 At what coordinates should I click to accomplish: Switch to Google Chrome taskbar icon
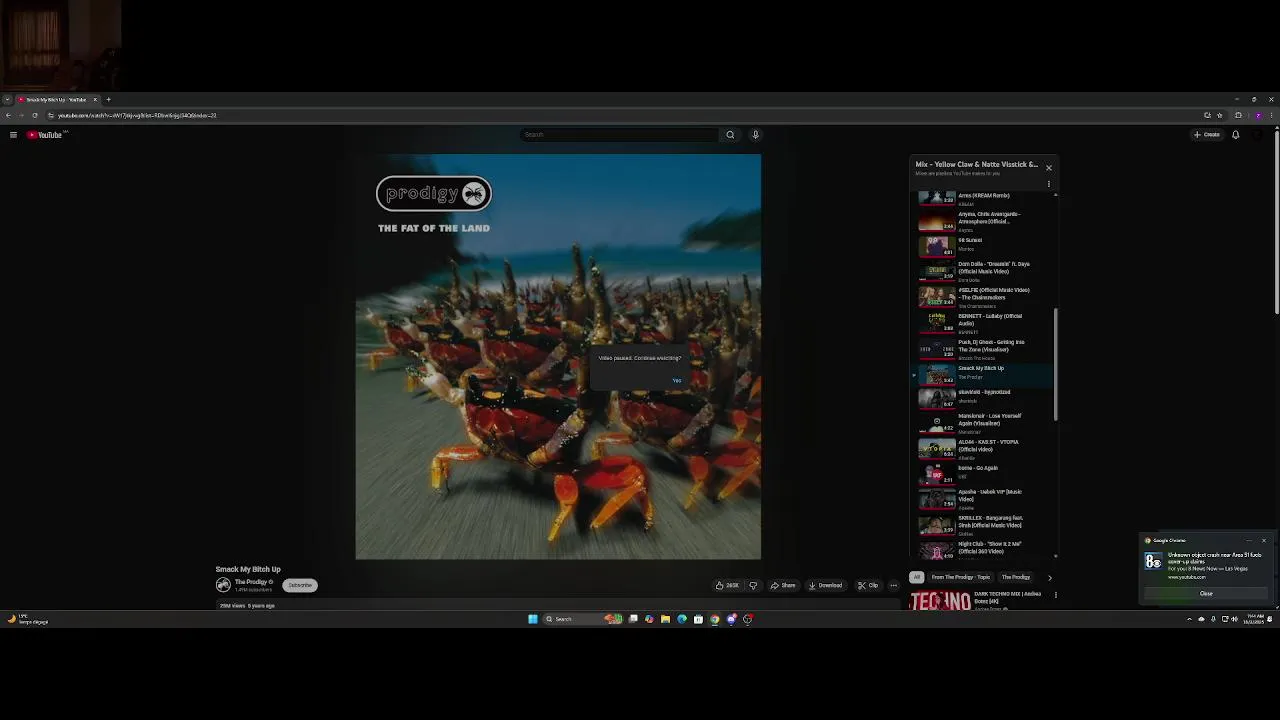tap(715, 619)
